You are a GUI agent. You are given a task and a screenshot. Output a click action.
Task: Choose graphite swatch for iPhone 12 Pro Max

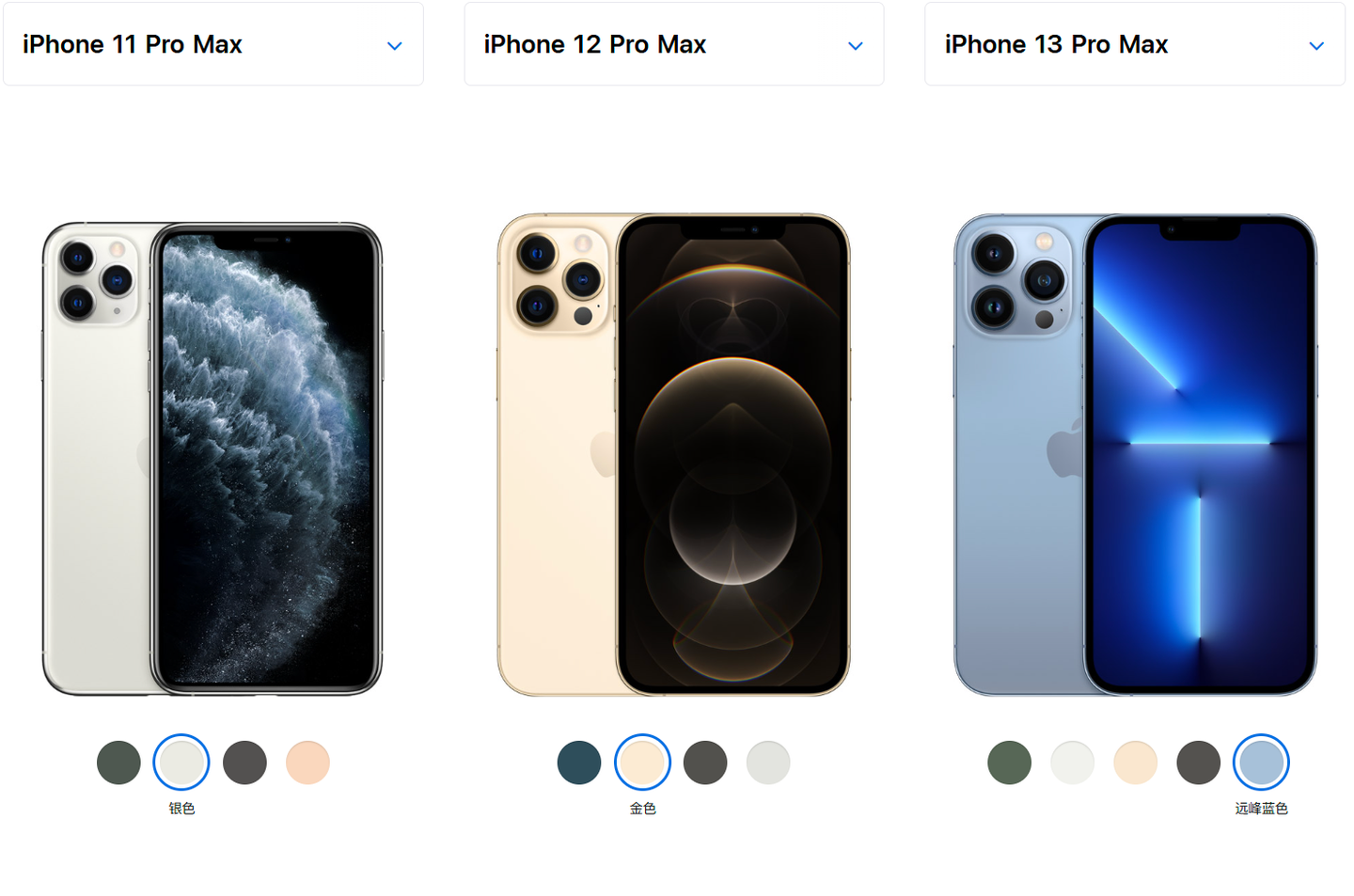click(x=705, y=762)
